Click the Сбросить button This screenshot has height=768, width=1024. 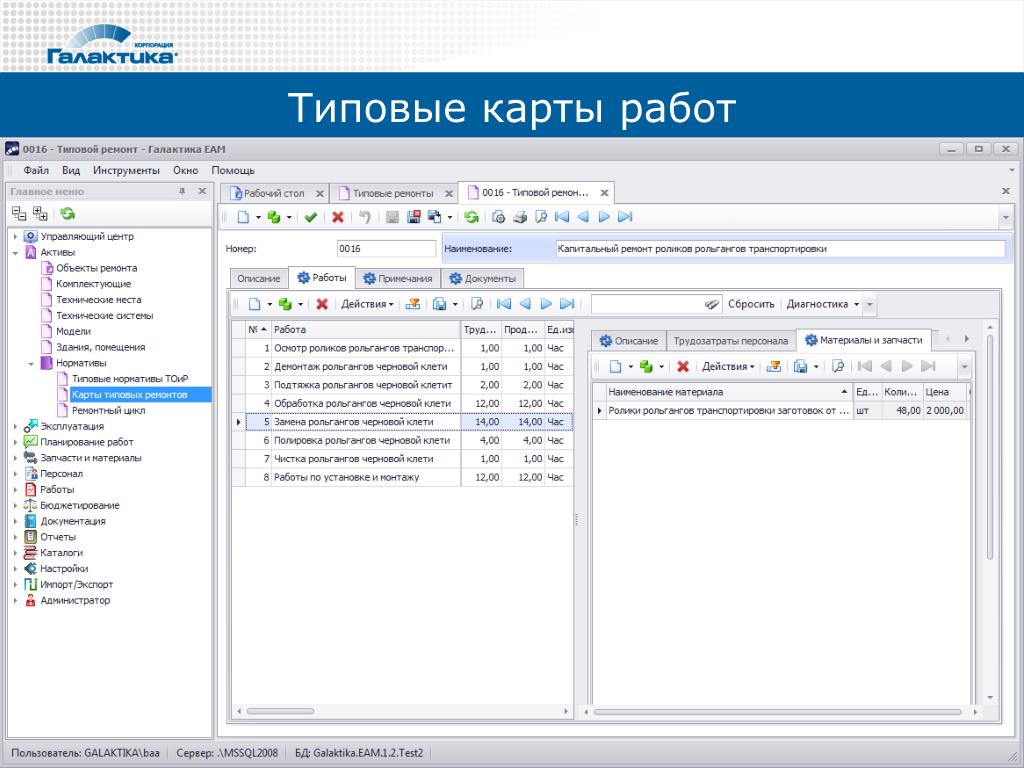[x=751, y=304]
